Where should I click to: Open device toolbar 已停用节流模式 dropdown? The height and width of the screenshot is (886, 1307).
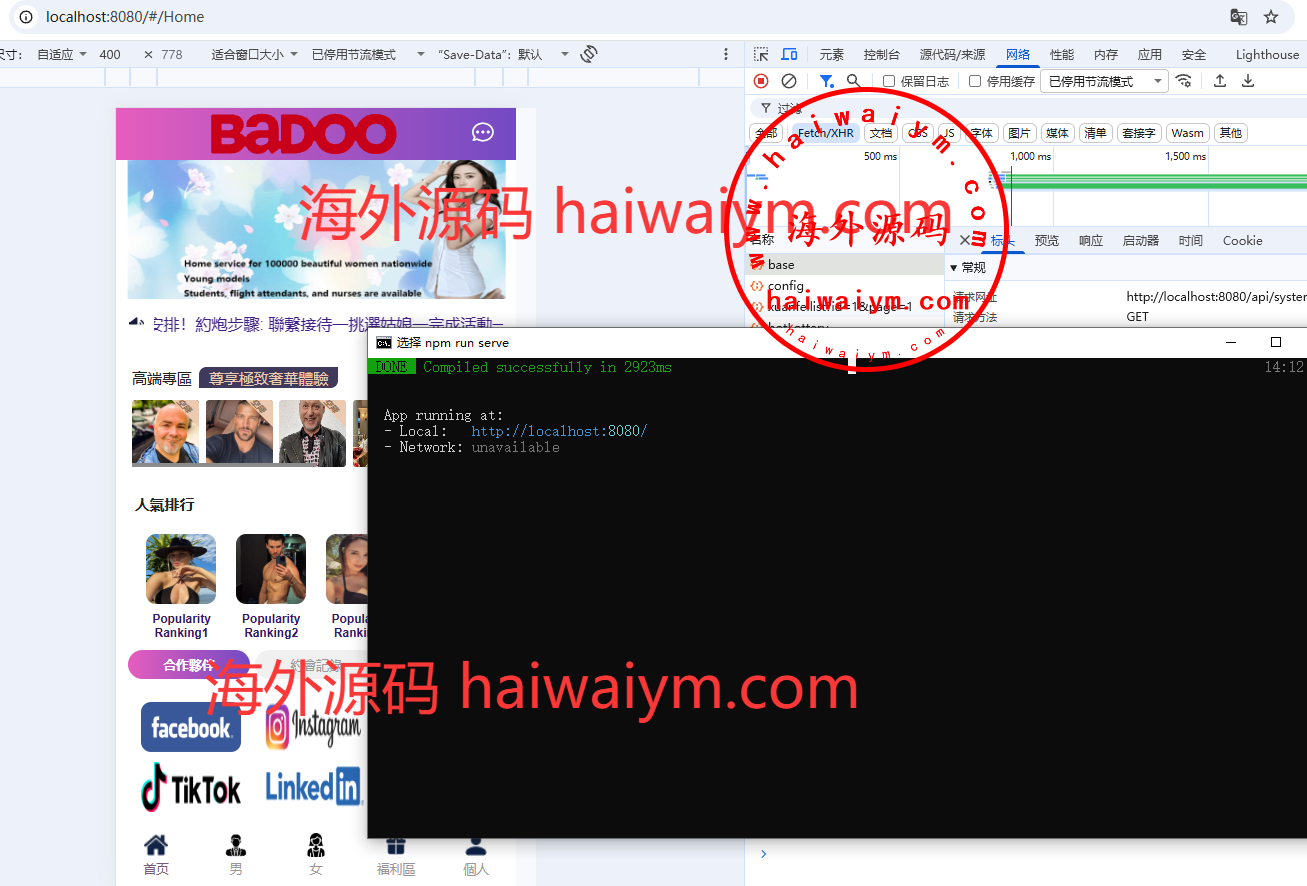[368, 54]
